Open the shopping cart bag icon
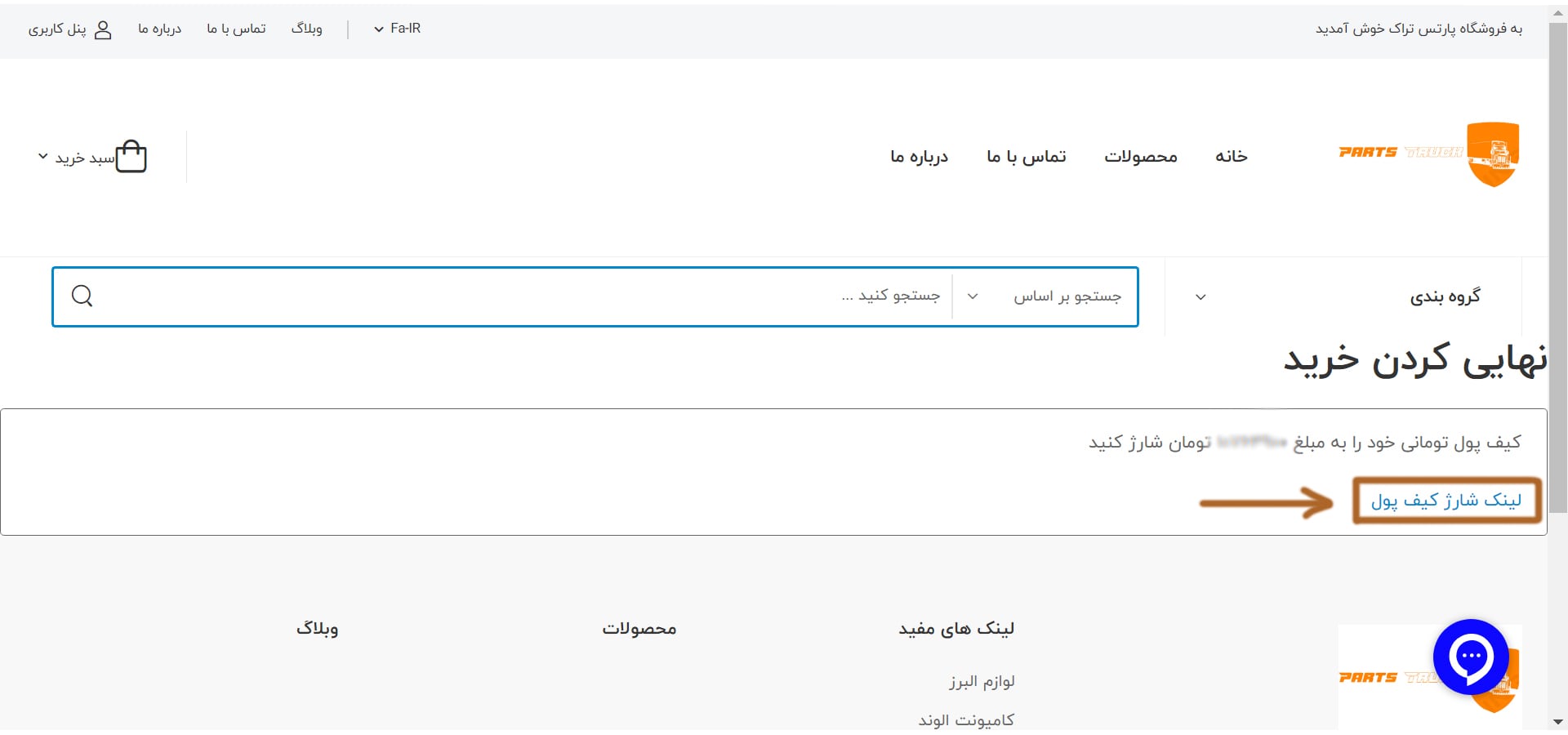The image size is (1568, 735). point(131,156)
